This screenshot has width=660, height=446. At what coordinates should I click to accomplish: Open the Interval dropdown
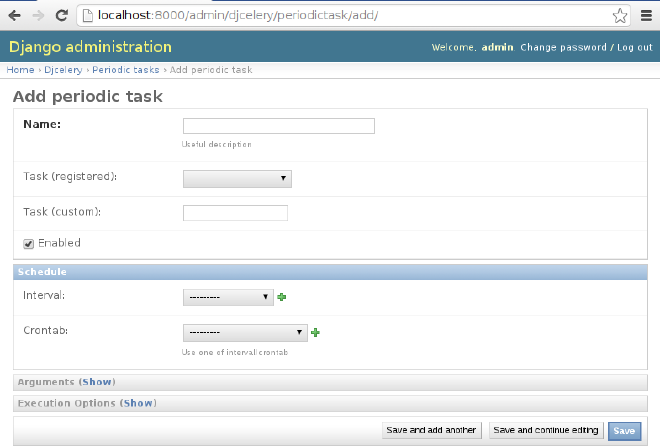pos(228,297)
